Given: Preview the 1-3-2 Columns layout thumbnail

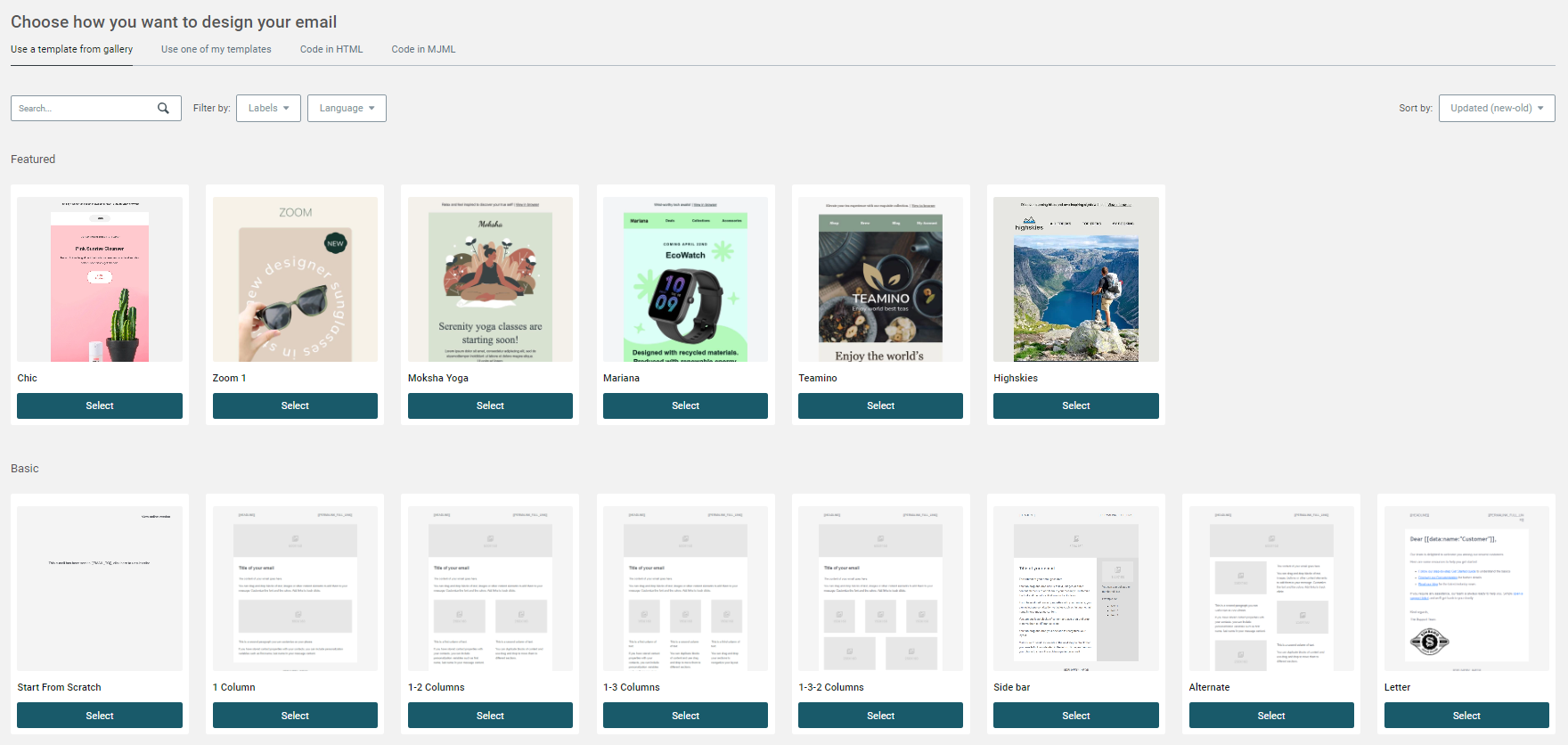Looking at the screenshot, I should click(880, 588).
